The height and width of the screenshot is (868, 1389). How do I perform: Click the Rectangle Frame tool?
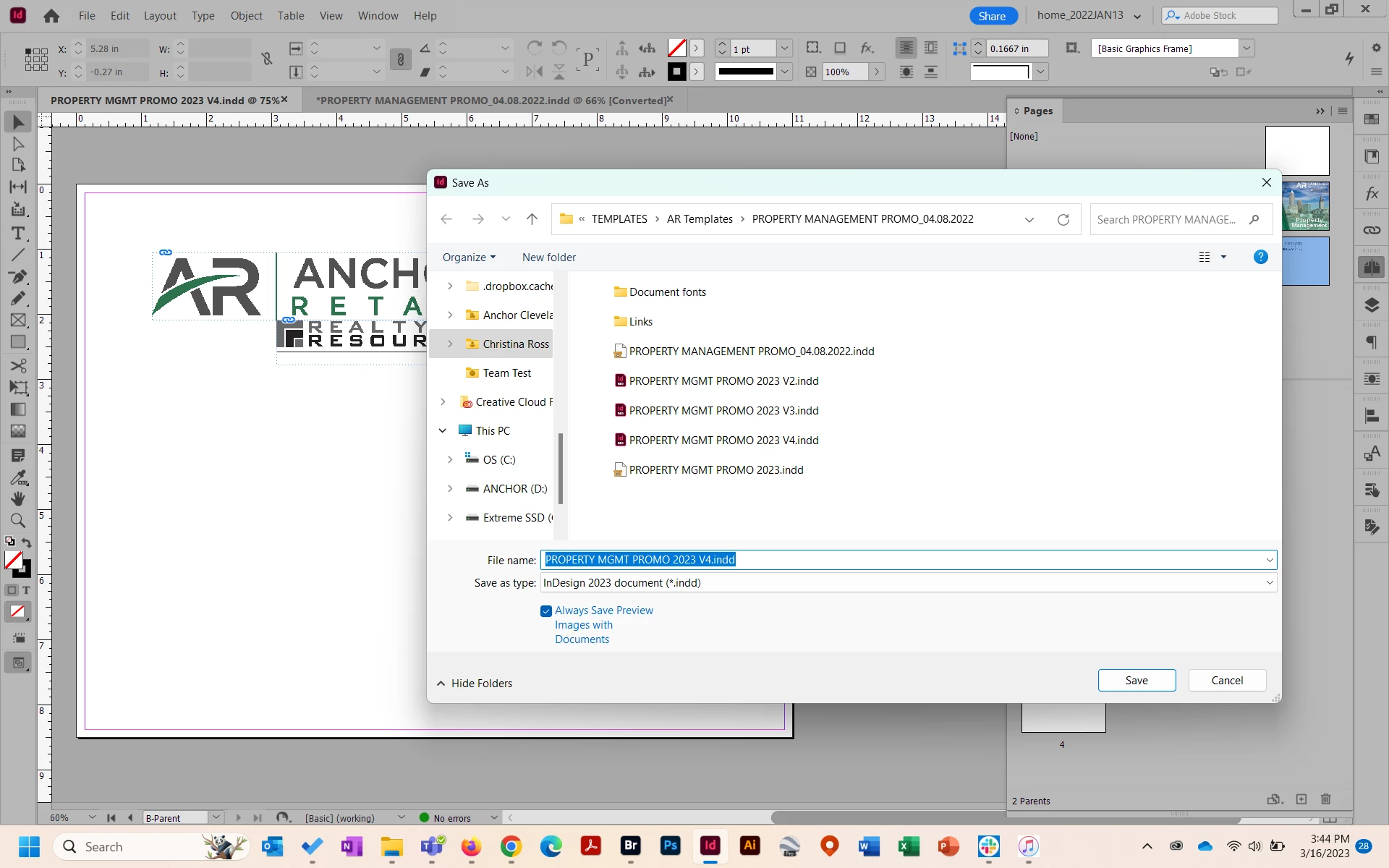click(x=18, y=320)
